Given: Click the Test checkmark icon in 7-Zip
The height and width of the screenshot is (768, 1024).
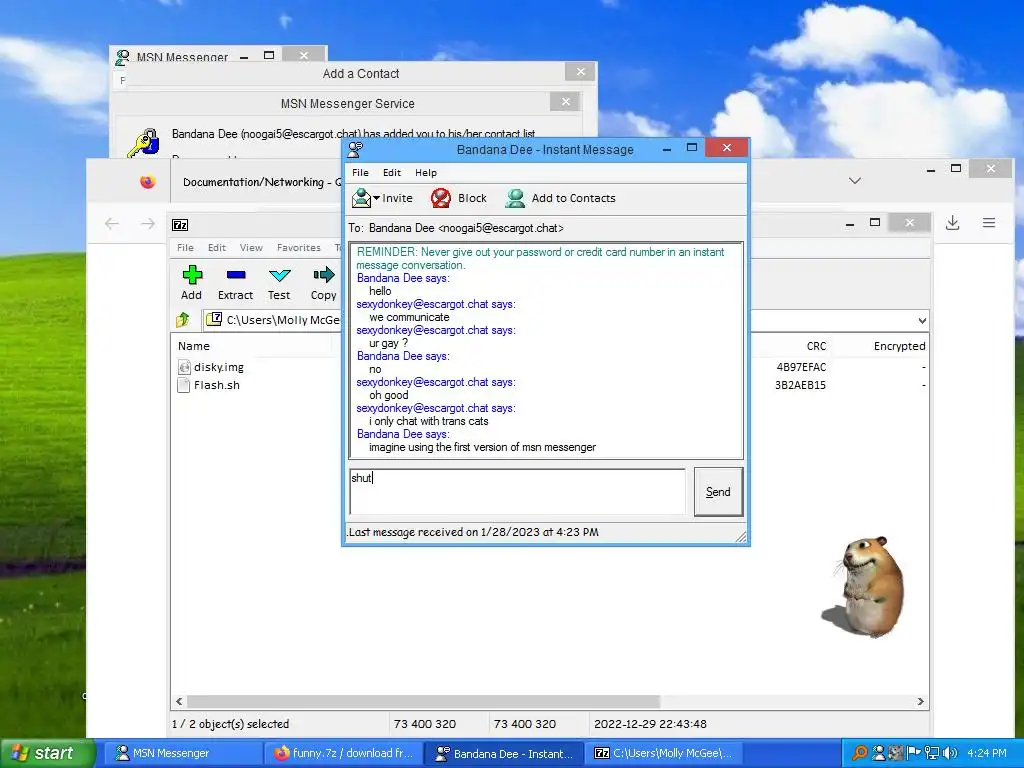Looking at the screenshot, I should click(x=280, y=275).
